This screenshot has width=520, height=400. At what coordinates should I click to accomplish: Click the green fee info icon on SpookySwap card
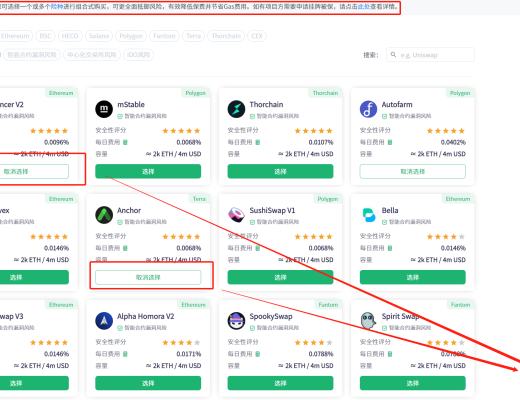pos(258,354)
